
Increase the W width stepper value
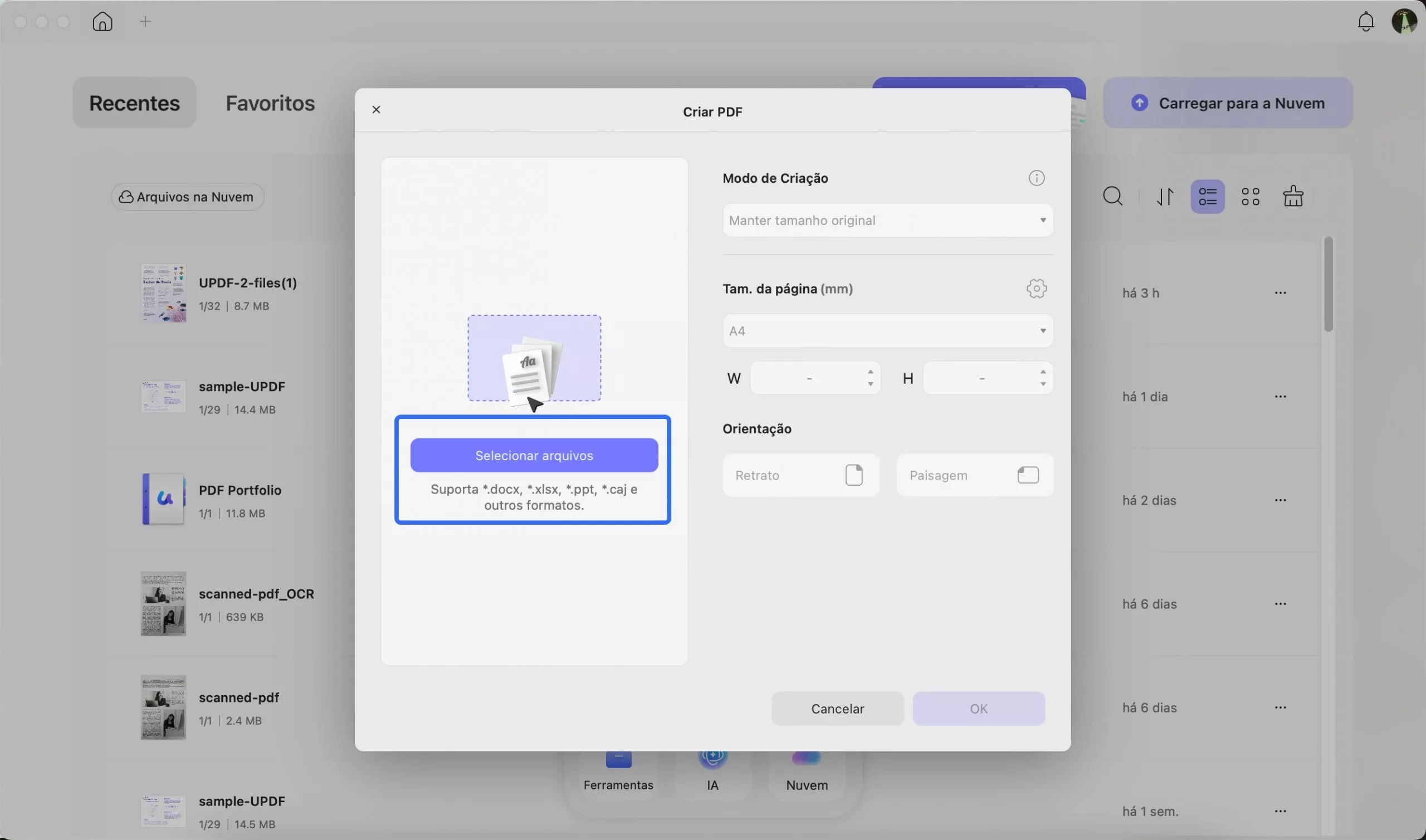point(870,372)
